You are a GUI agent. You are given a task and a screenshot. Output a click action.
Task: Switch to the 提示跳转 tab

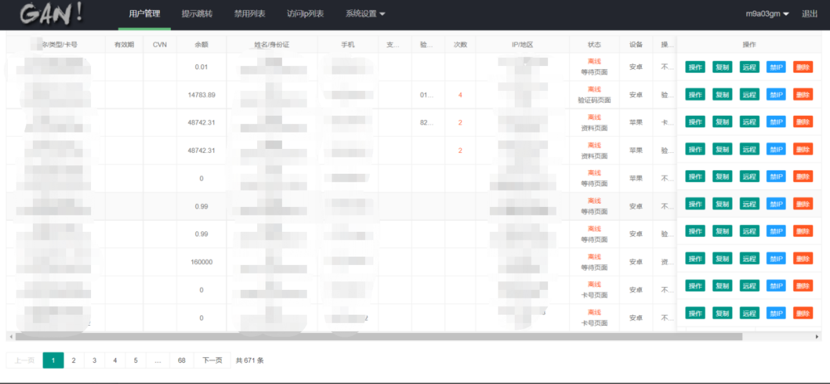[197, 14]
